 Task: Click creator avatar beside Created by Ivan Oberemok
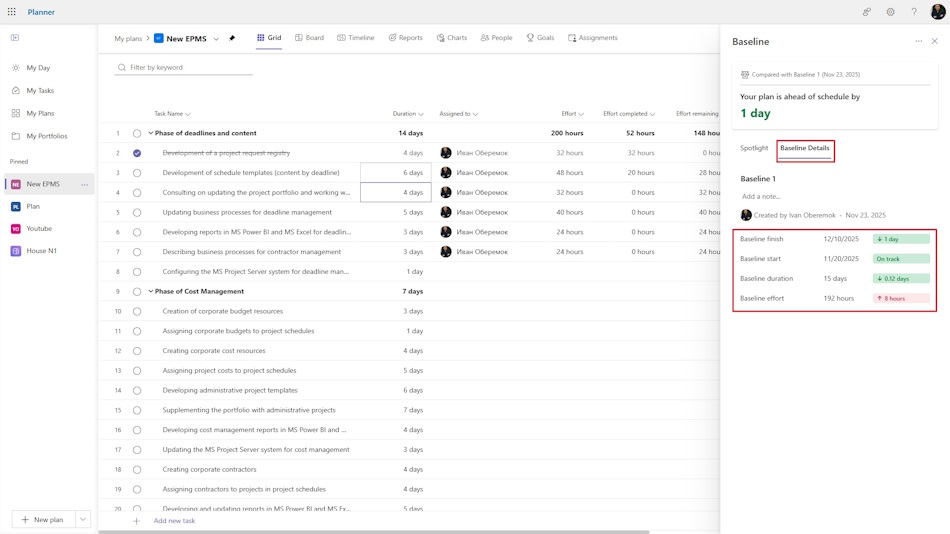746,215
